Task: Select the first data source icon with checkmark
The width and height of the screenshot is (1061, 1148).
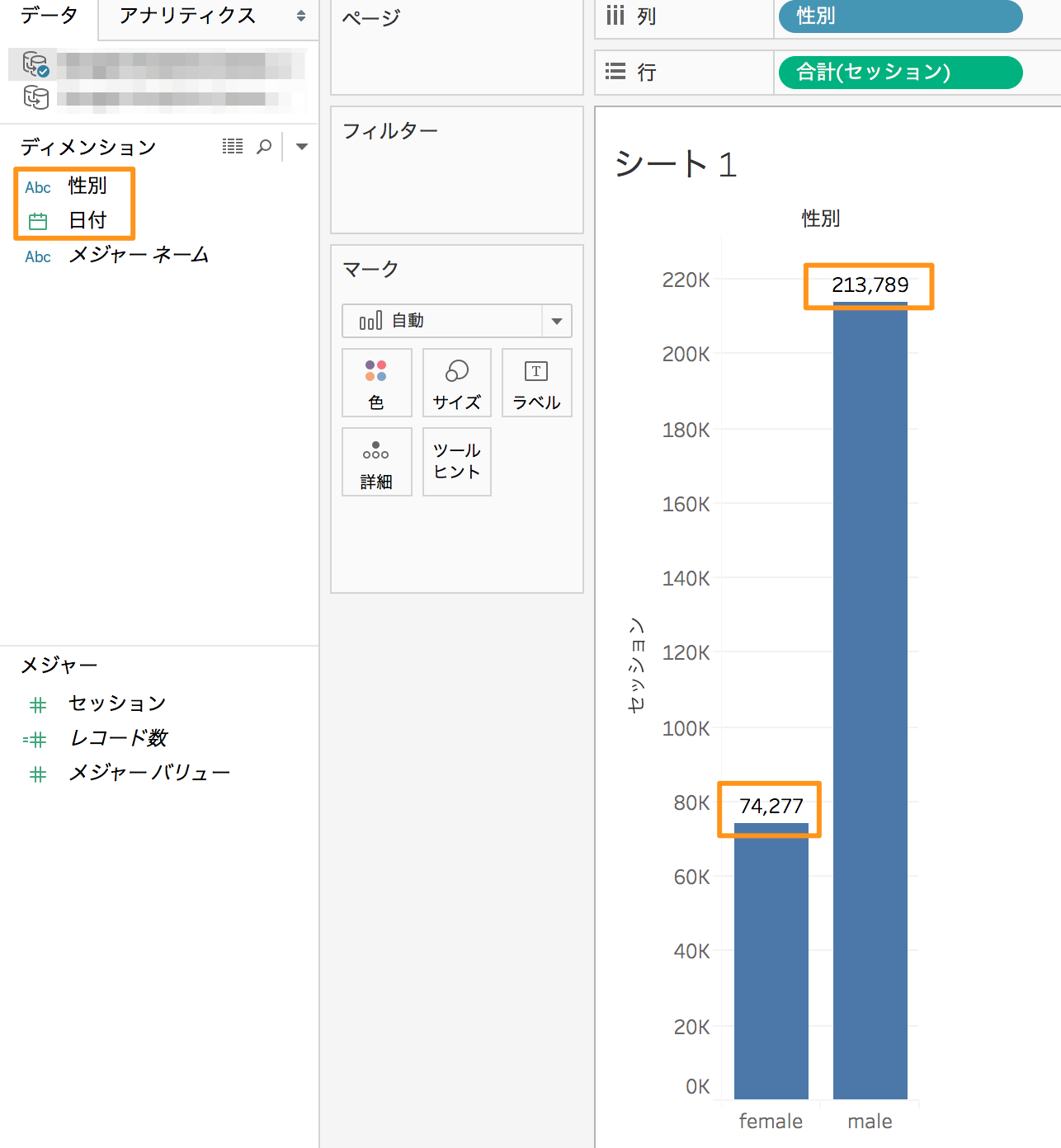Action: [x=35, y=64]
